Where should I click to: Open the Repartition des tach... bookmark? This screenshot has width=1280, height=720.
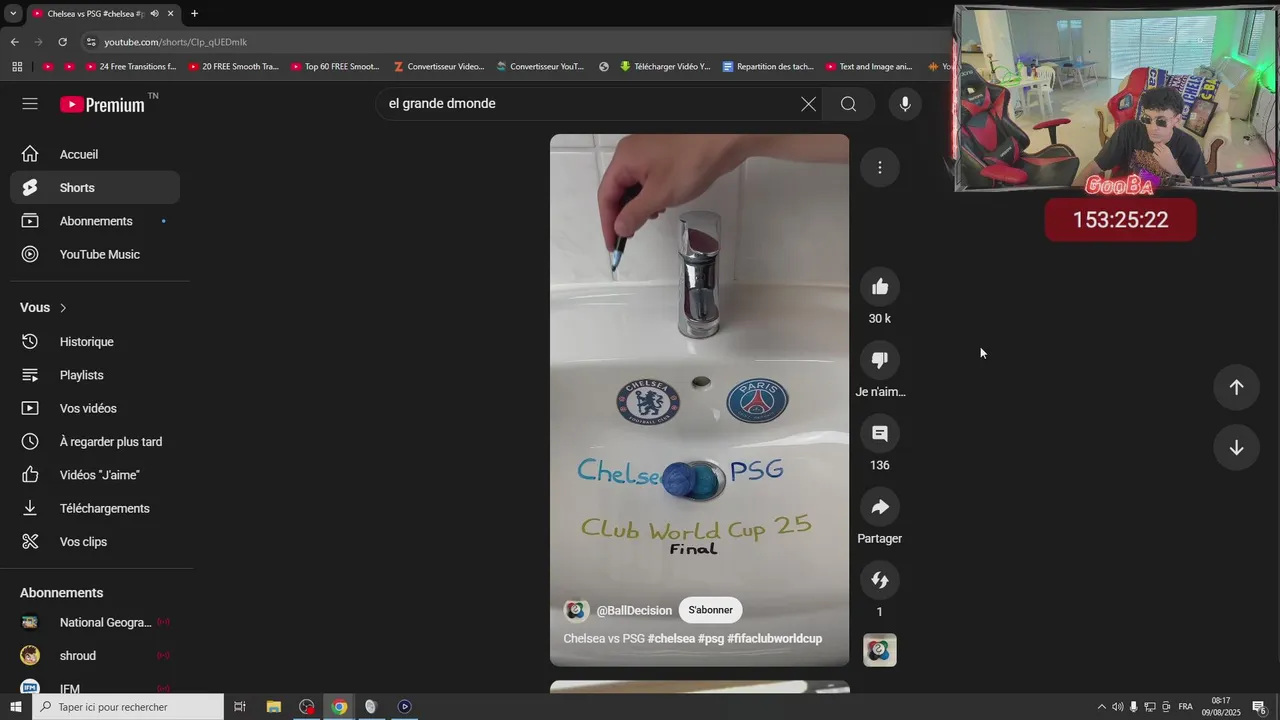pyautogui.click(x=768, y=67)
